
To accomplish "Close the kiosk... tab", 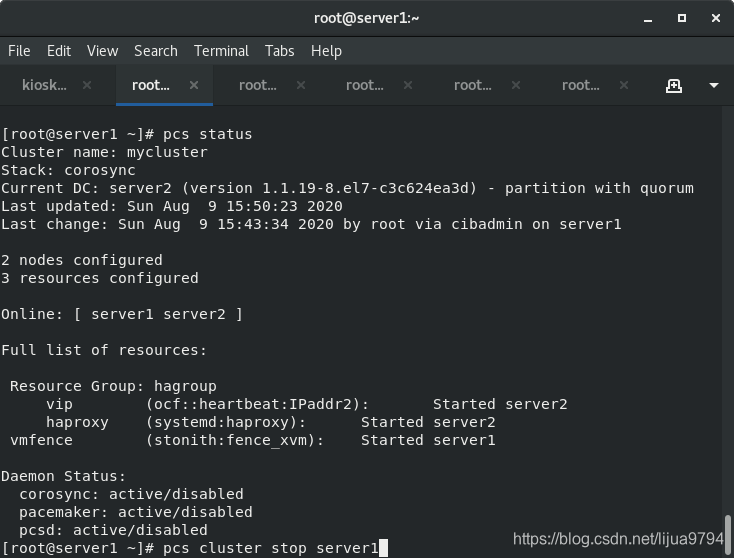I will point(87,85).
